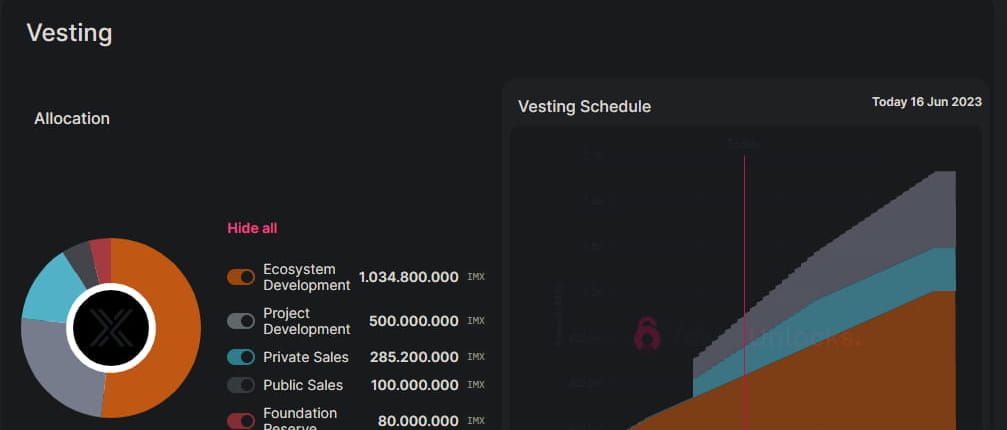
Task: Click the red Today marker line
Action: [x=744, y=250]
